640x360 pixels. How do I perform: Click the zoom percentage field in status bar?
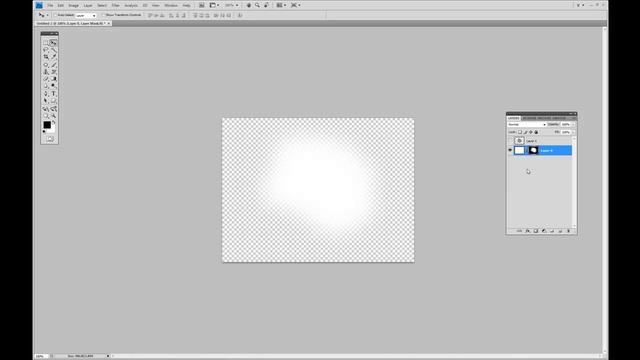point(40,356)
